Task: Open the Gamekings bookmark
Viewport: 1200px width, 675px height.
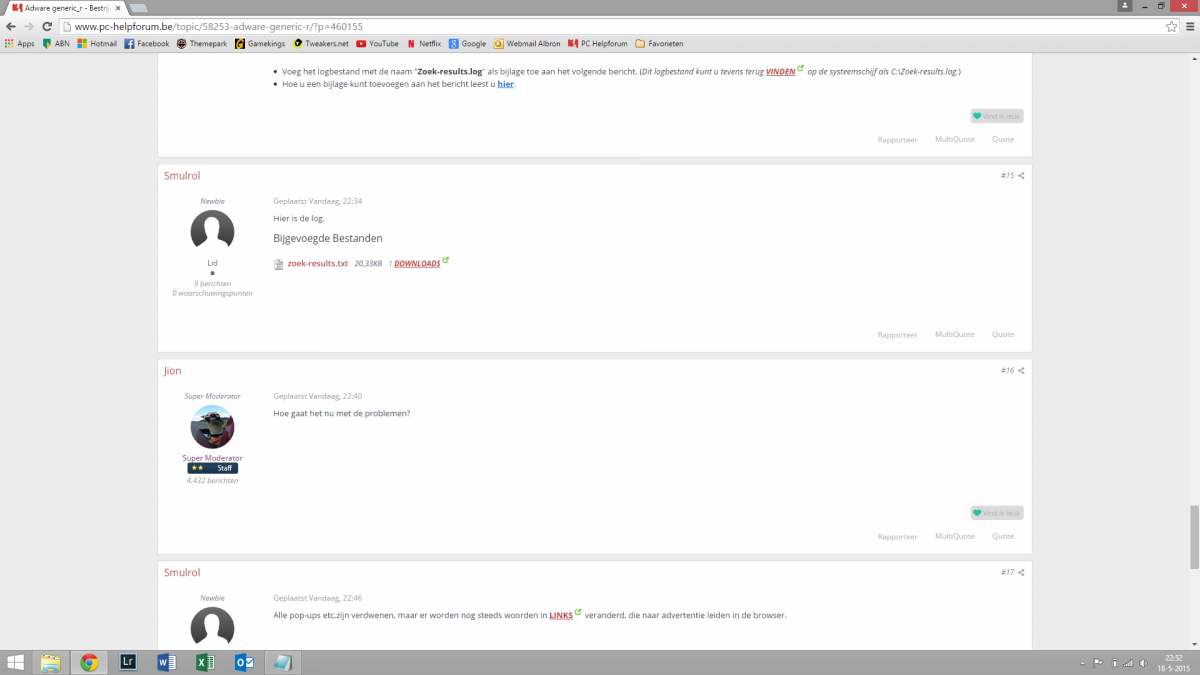Action: [260, 43]
